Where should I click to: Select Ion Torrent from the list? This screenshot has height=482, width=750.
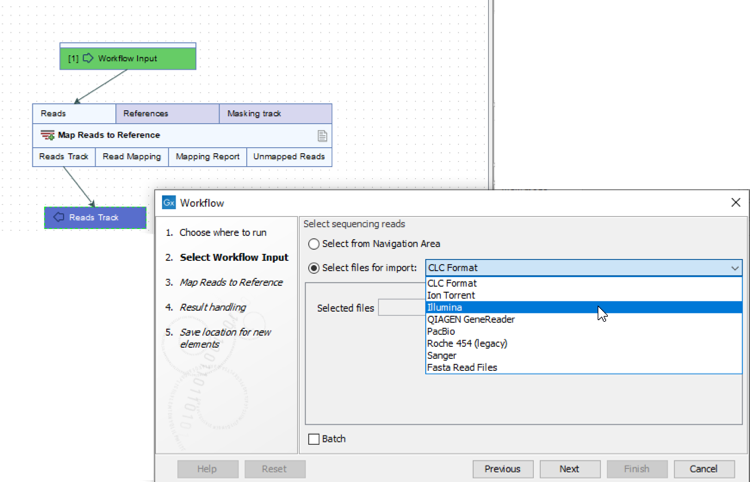[x=584, y=295]
